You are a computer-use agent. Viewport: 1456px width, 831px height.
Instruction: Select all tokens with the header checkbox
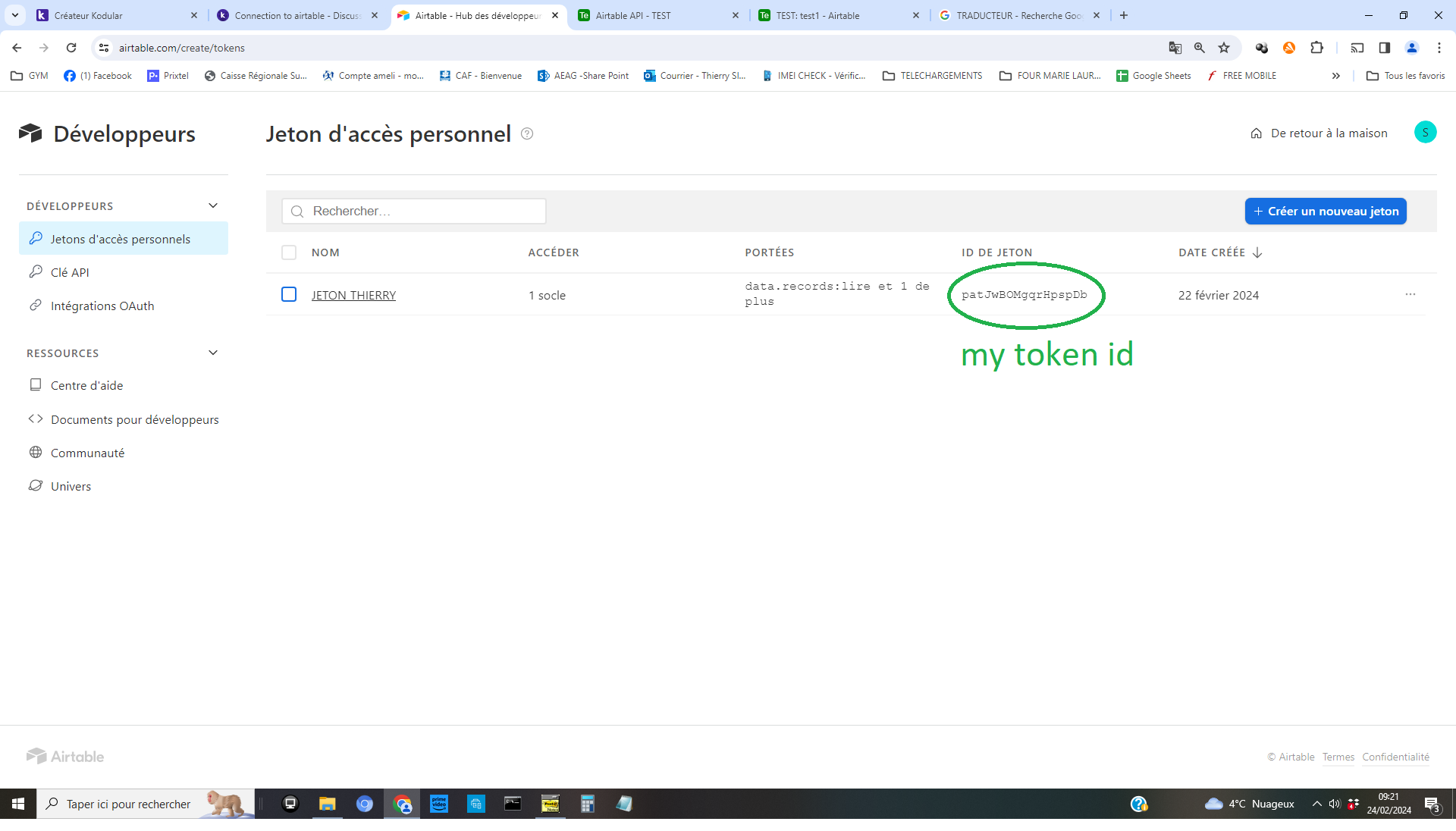pos(289,252)
